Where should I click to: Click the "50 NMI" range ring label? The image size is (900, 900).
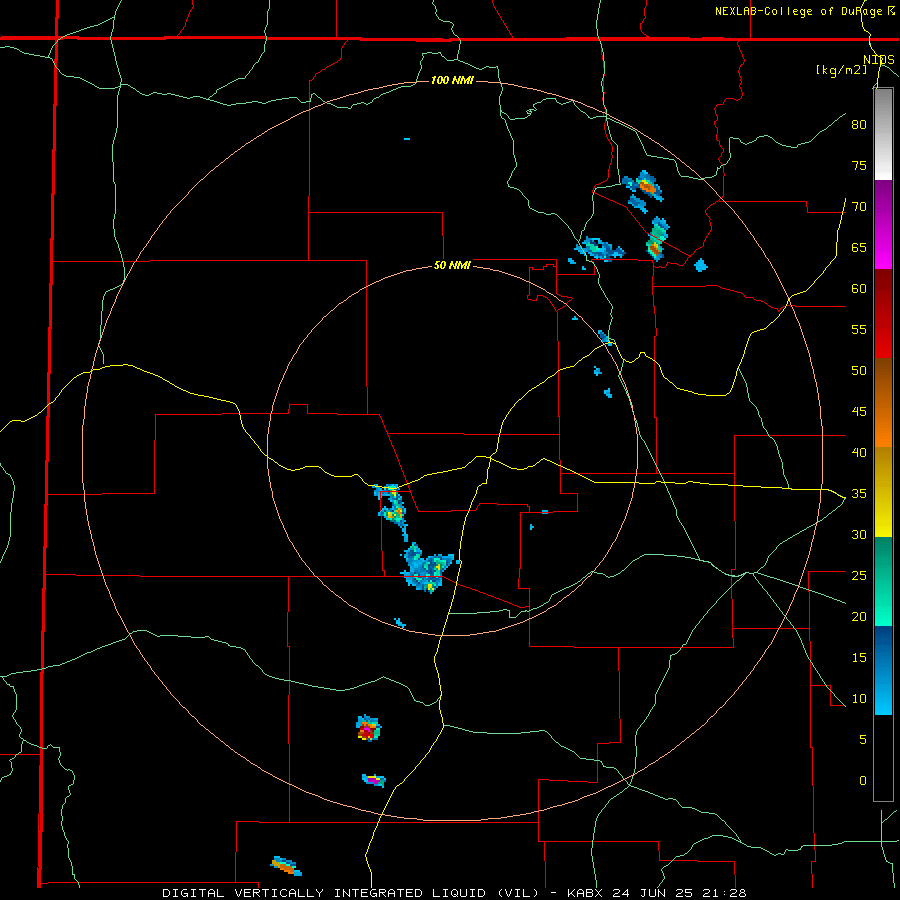coord(452,265)
